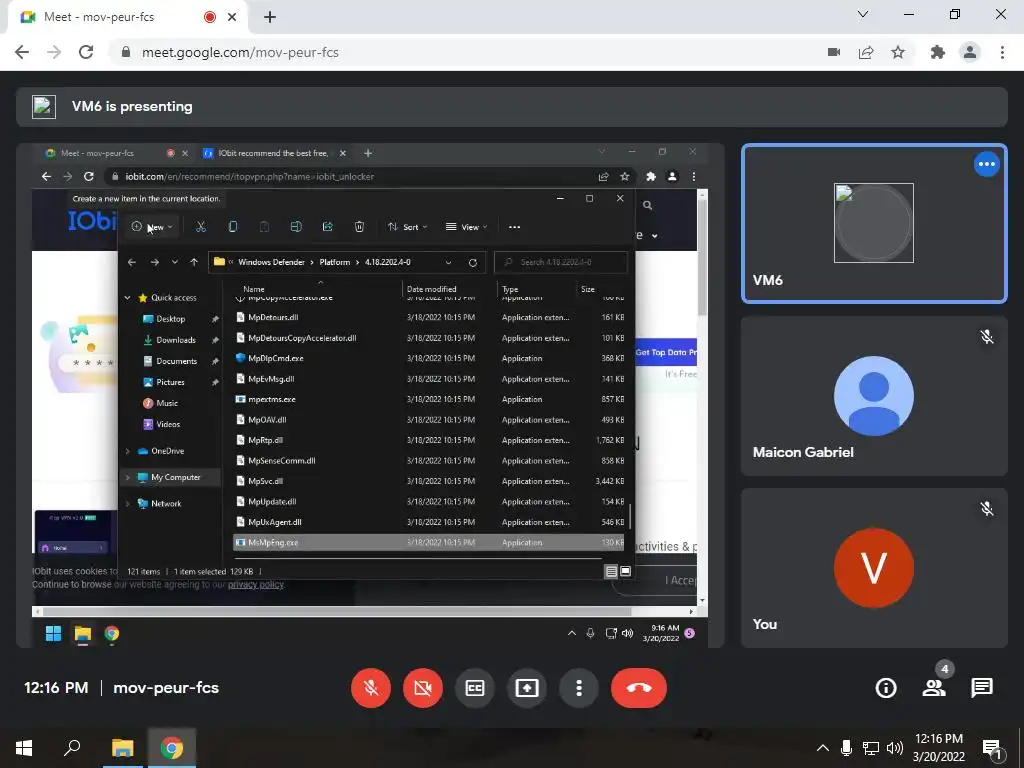Click Explorer Up one level arrow

194,262
